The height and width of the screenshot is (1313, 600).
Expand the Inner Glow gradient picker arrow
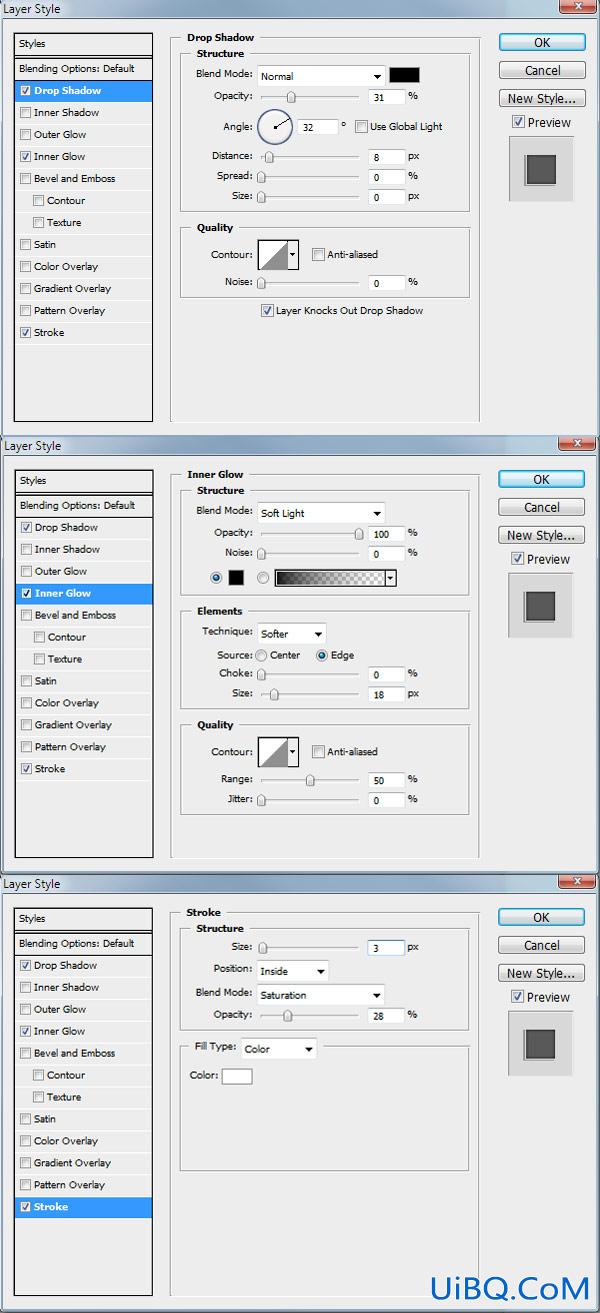[x=390, y=577]
